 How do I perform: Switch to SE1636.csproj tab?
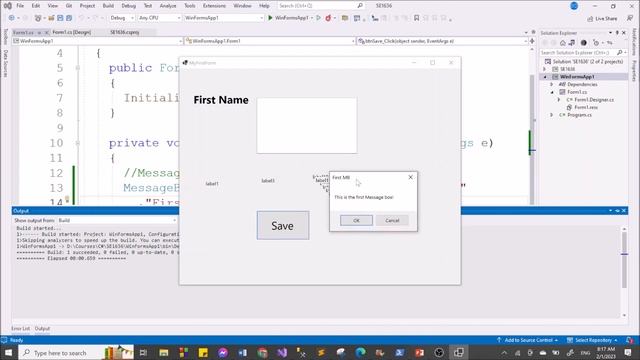click(125, 32)
